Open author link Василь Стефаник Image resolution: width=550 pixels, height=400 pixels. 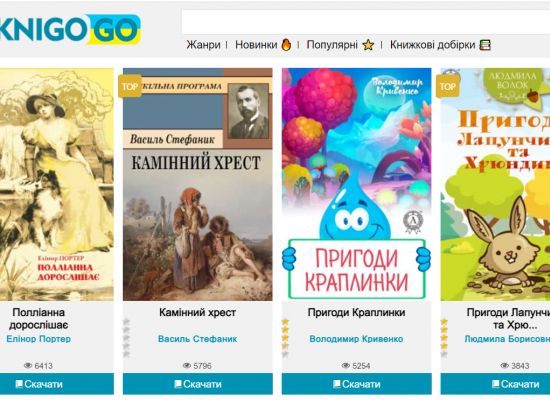tap(197, 339)
